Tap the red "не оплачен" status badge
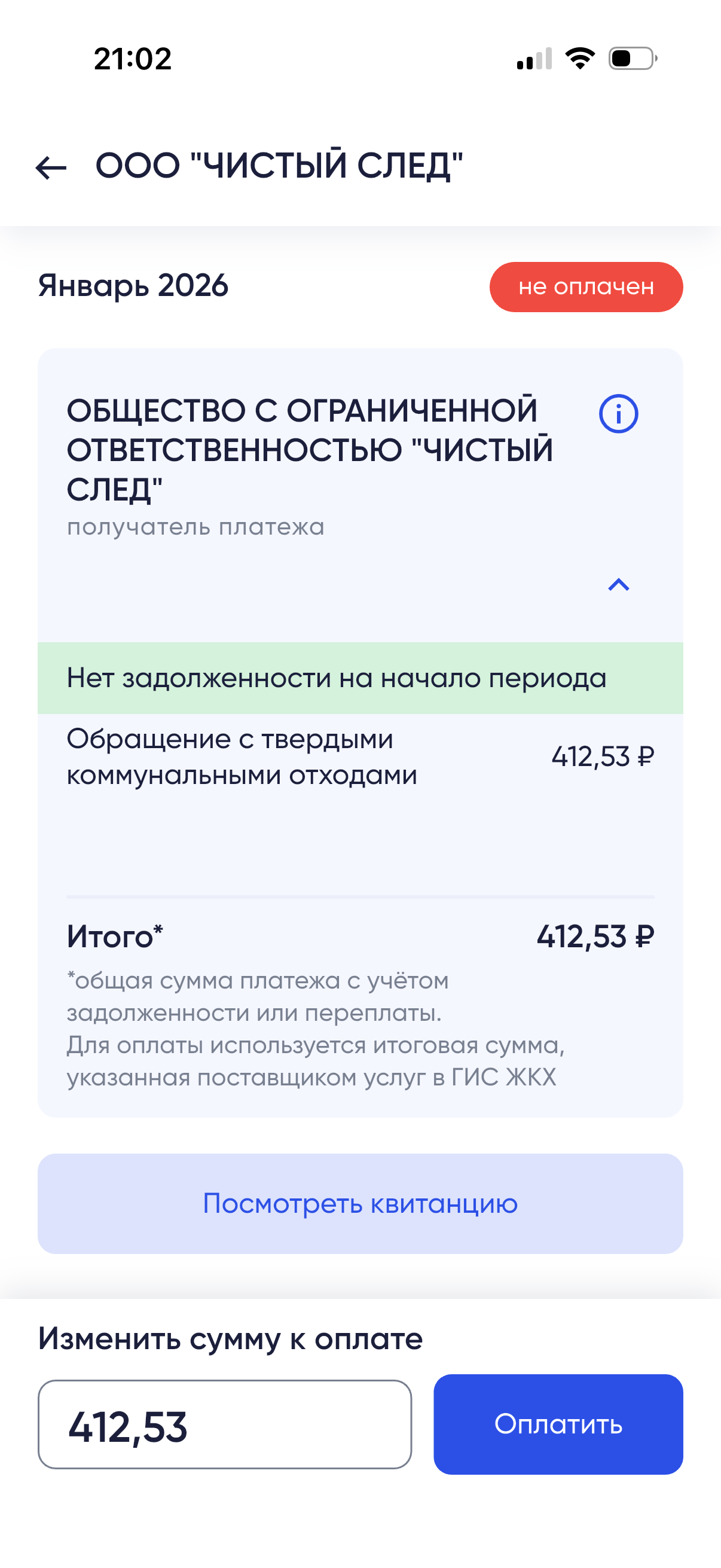The width and height of the screenshot is (721, 1568). coord(586,286)
